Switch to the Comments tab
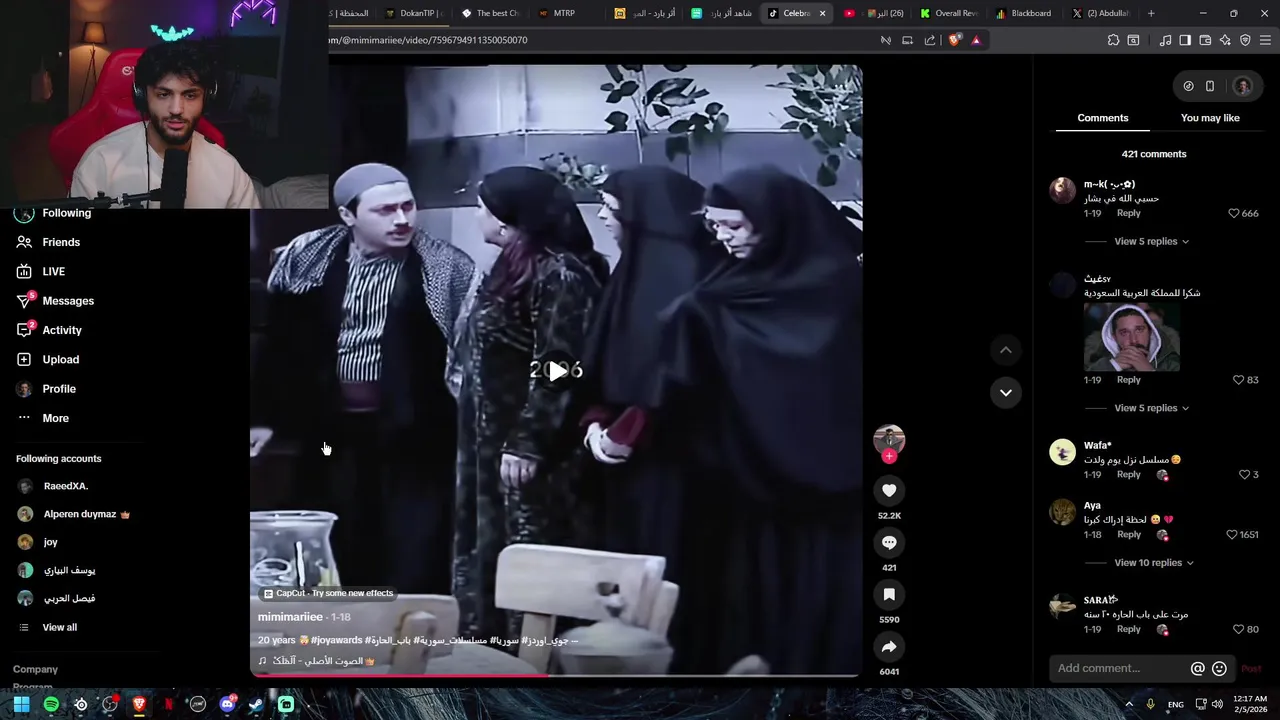1280x720 pixels. 1102,118
